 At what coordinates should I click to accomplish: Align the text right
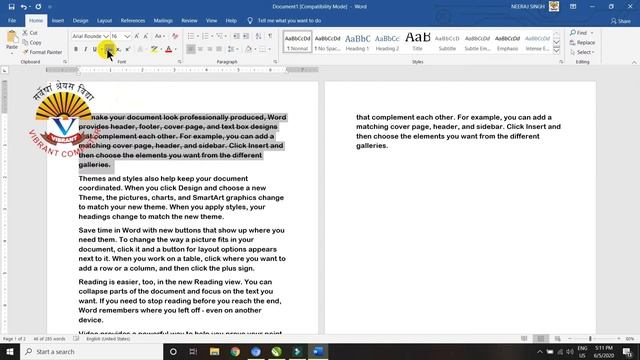coord(209,49)
